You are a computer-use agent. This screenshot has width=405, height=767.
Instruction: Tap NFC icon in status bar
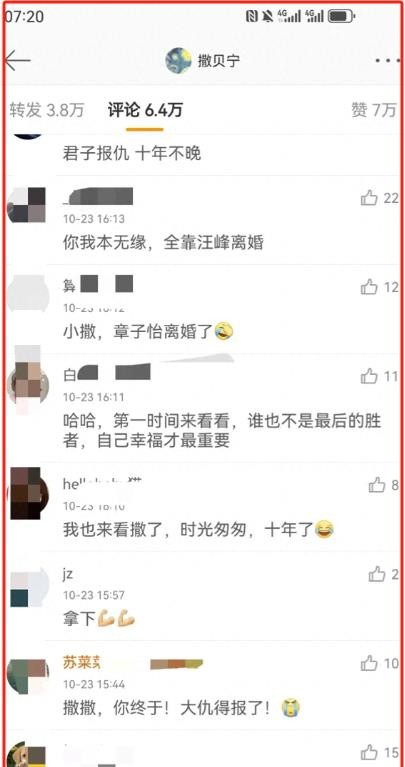[x=252, y=17]
